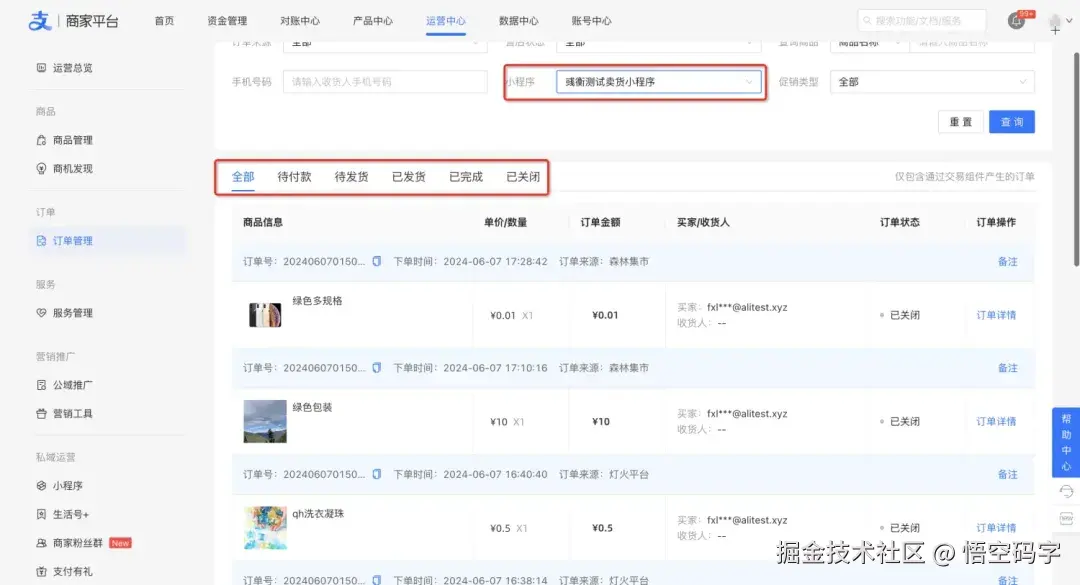Open 账号中心 in the top navigation

tap(592, 21)
